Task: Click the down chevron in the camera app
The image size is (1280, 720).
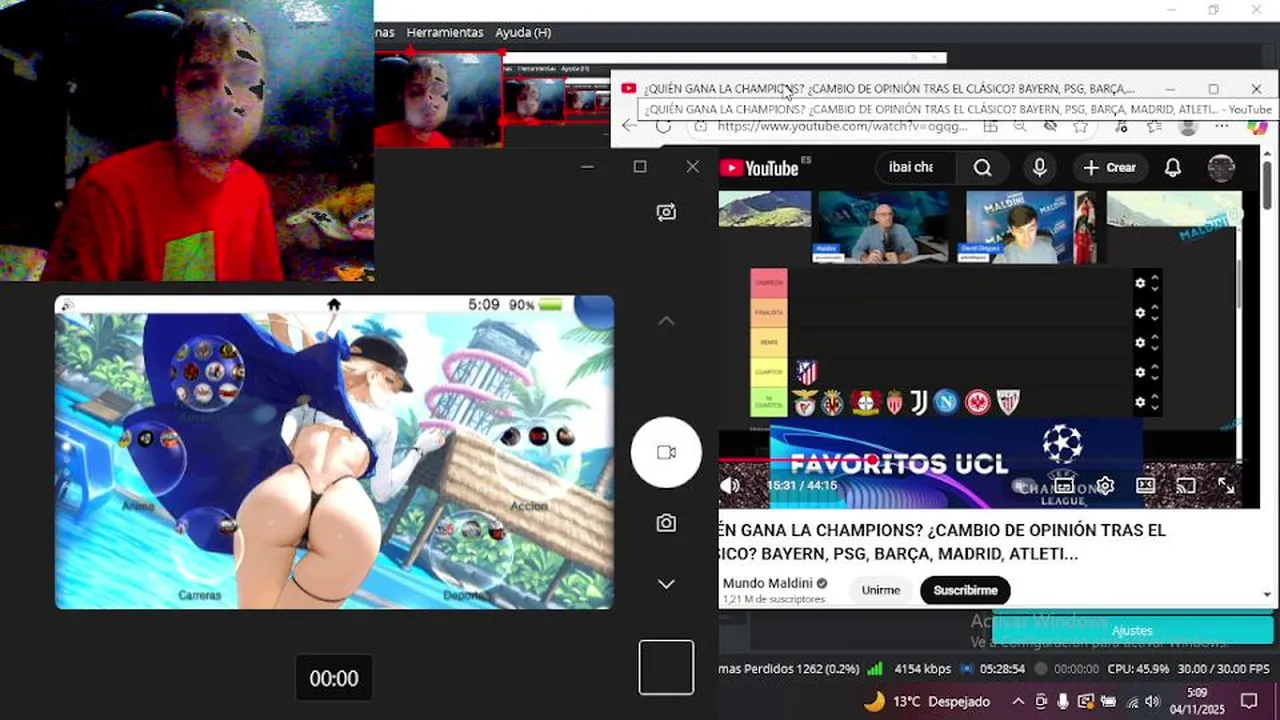Action: 666,584
